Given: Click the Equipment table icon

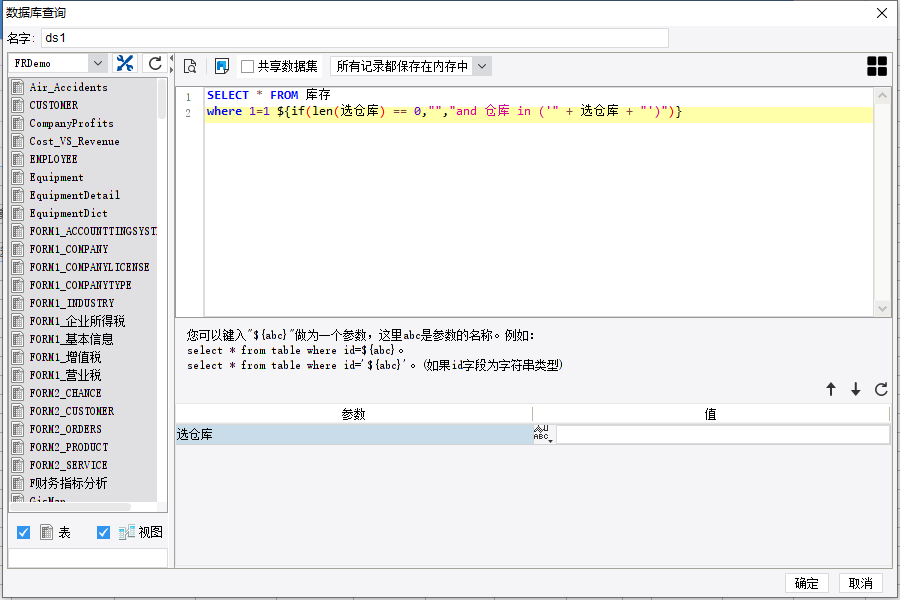Looking at the screenshot, I should pyautogui.click(x=18, y=177).
